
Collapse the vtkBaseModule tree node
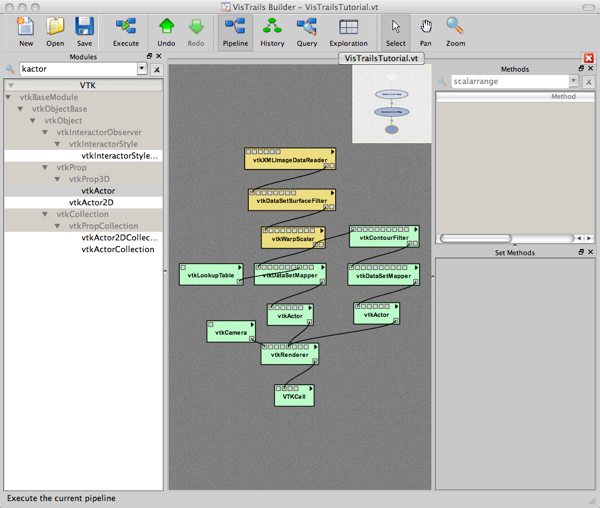coord(8,97)
